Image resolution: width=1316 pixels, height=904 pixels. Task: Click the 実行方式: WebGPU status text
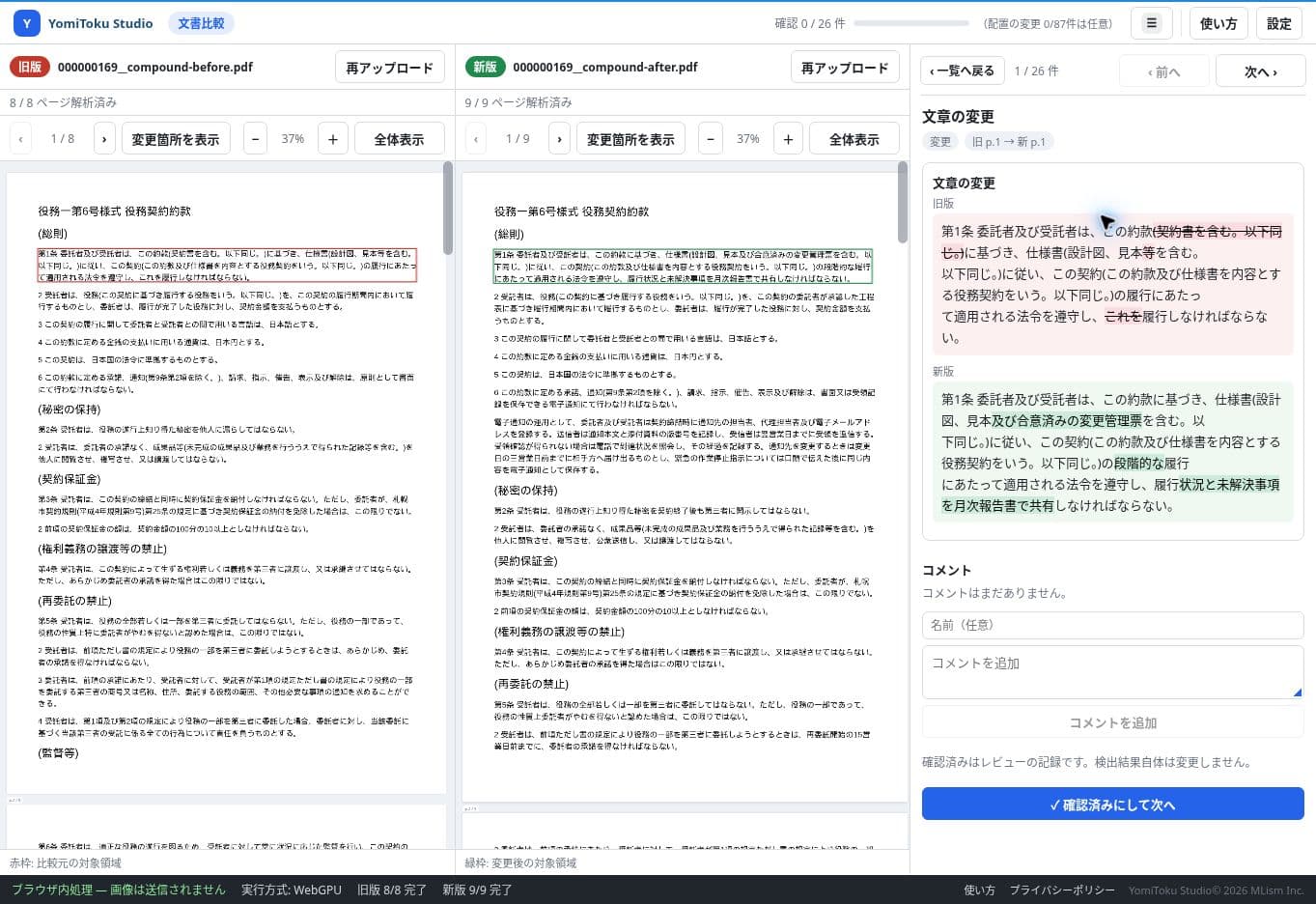[x=292, y=890]
